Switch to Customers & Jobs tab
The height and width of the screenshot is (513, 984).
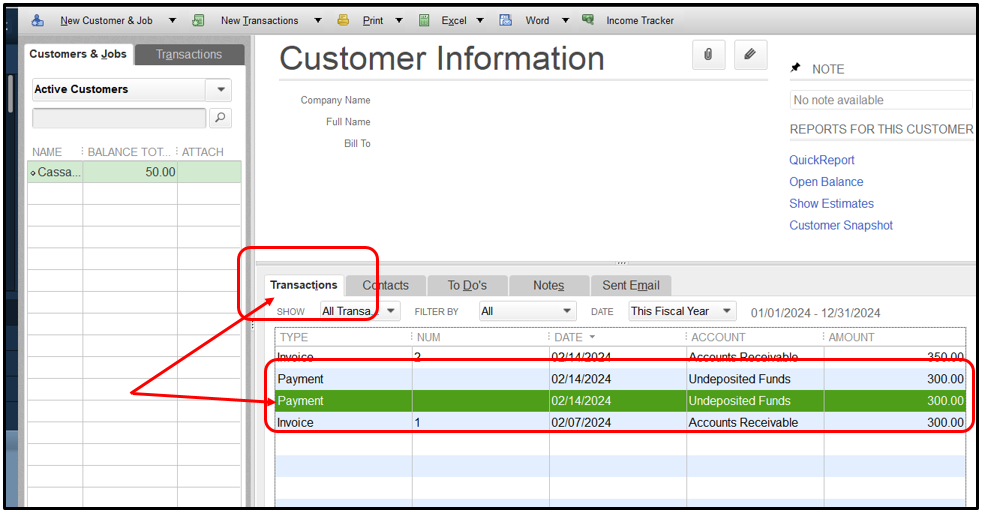[x=78, y=54]
